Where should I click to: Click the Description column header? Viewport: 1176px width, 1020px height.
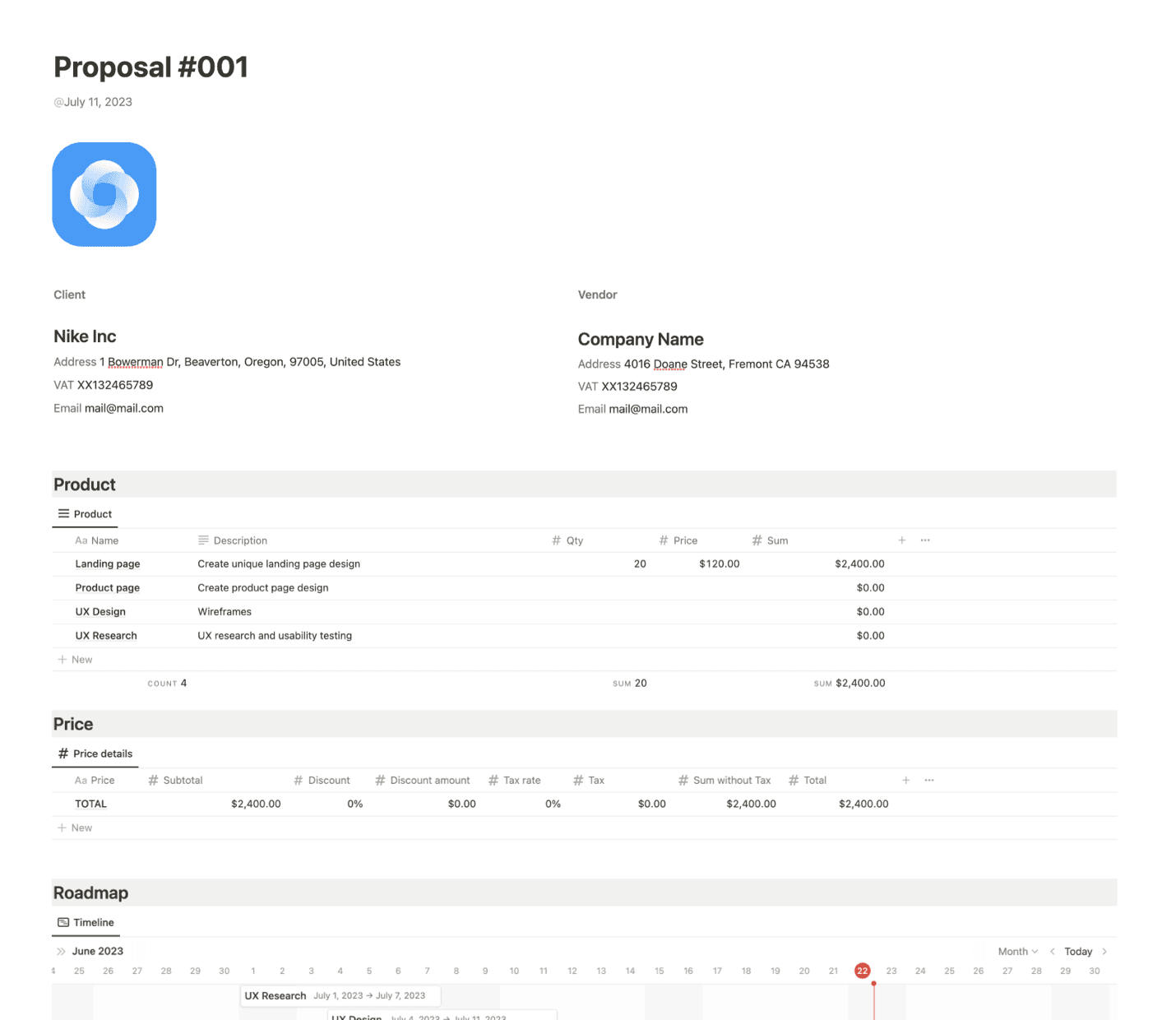[233, 540]
